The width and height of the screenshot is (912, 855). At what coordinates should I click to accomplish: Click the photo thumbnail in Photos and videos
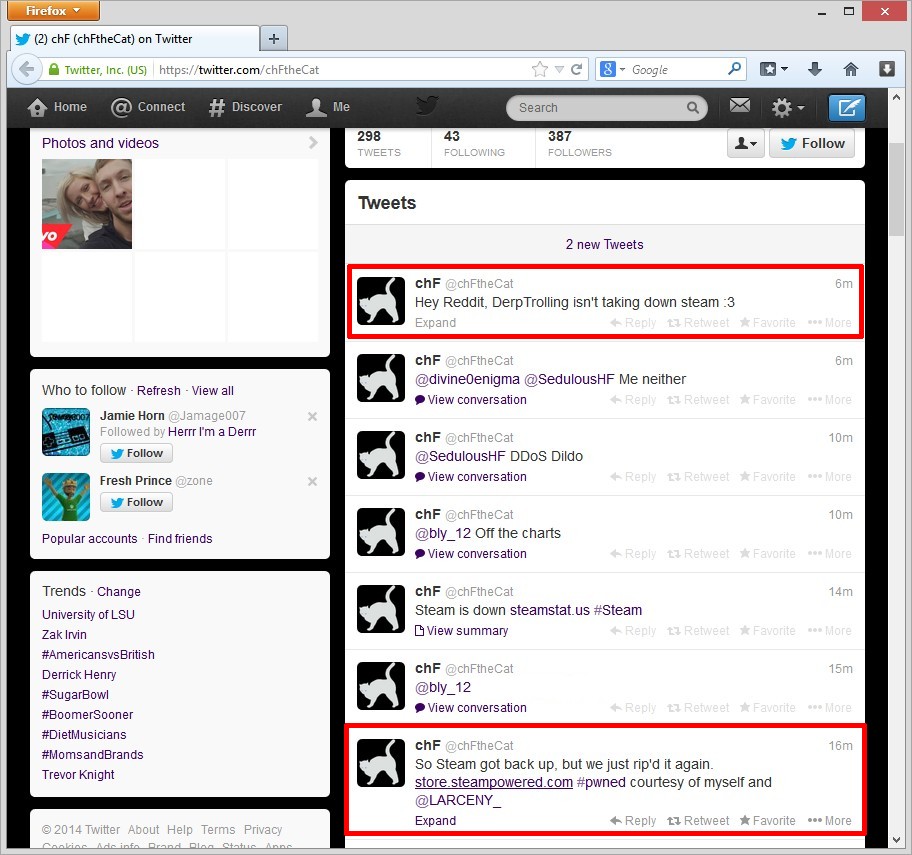tap(87, 204)
